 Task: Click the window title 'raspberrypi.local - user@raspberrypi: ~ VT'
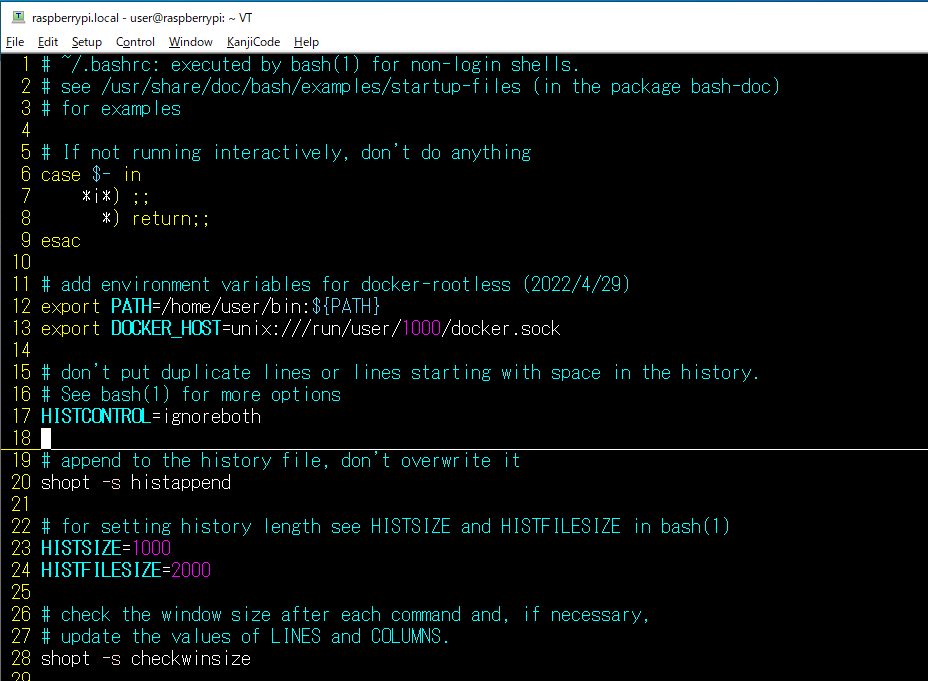click(x=142, y=18)
